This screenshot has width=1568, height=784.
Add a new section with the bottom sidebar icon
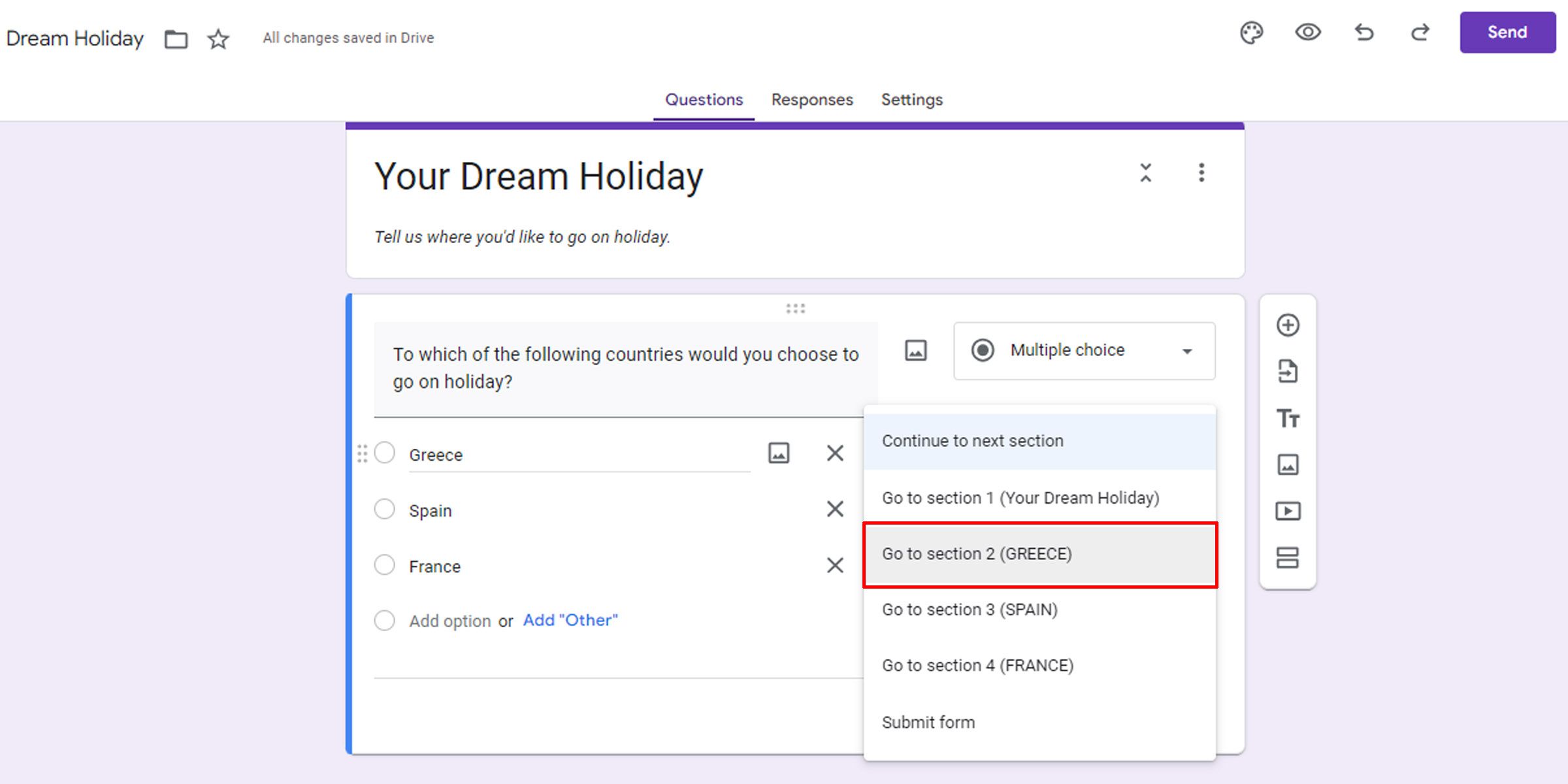pyautogui.click(x=1288, y=559)
